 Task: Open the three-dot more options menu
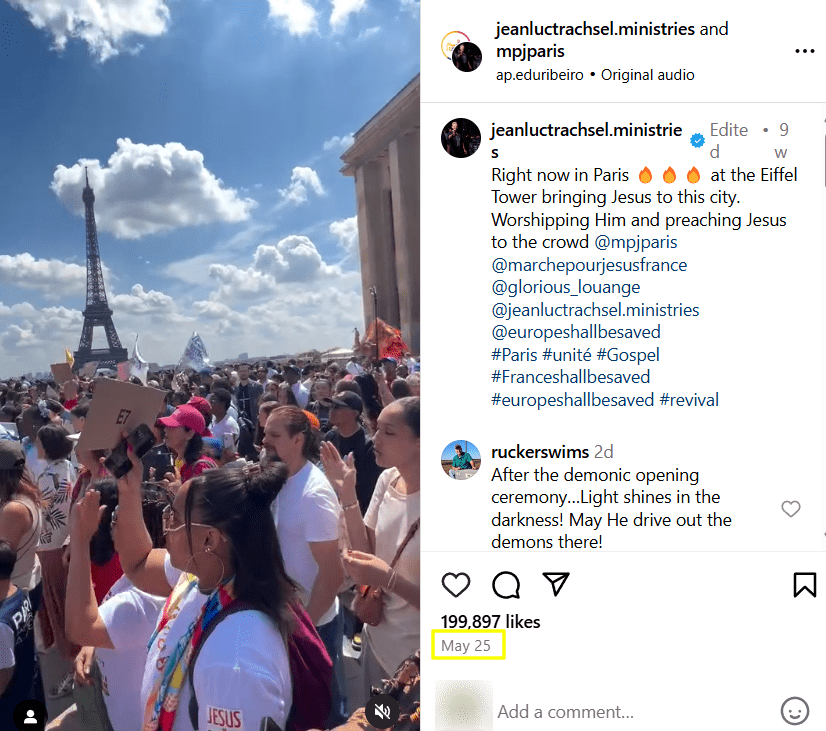point(804,51)
